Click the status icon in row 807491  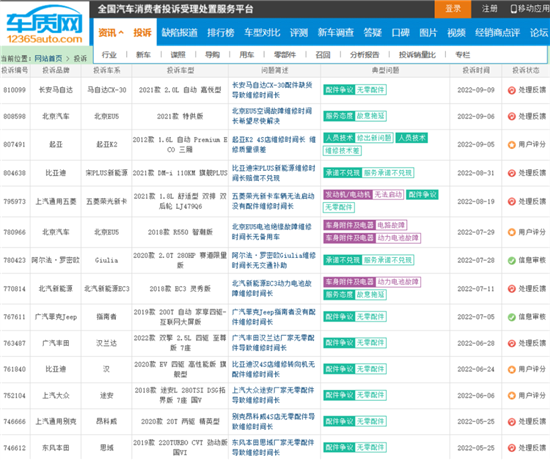512,145
